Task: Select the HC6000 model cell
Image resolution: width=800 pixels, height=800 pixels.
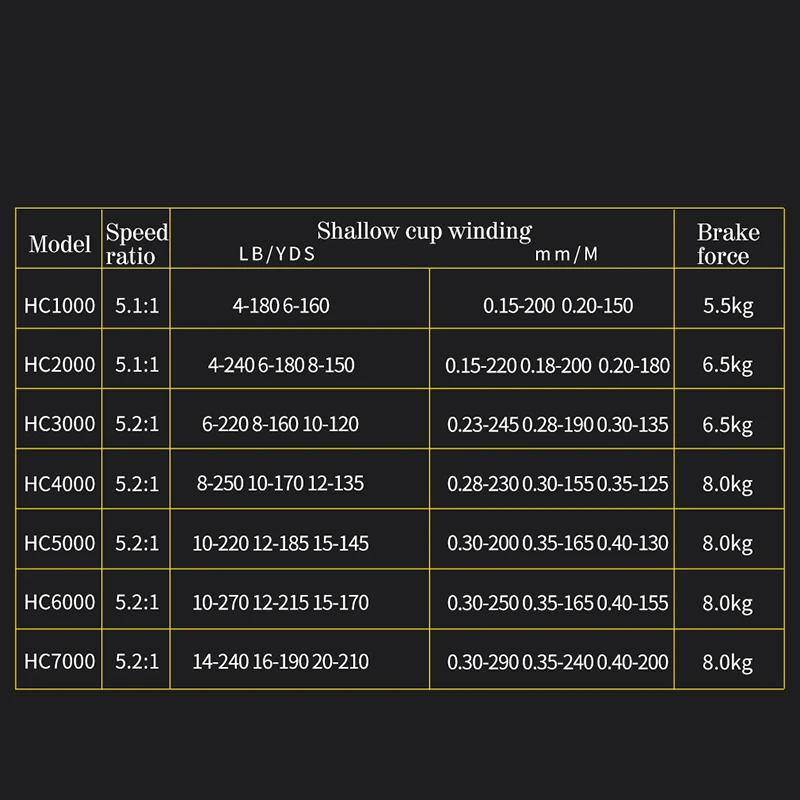Action: [60, 603]
